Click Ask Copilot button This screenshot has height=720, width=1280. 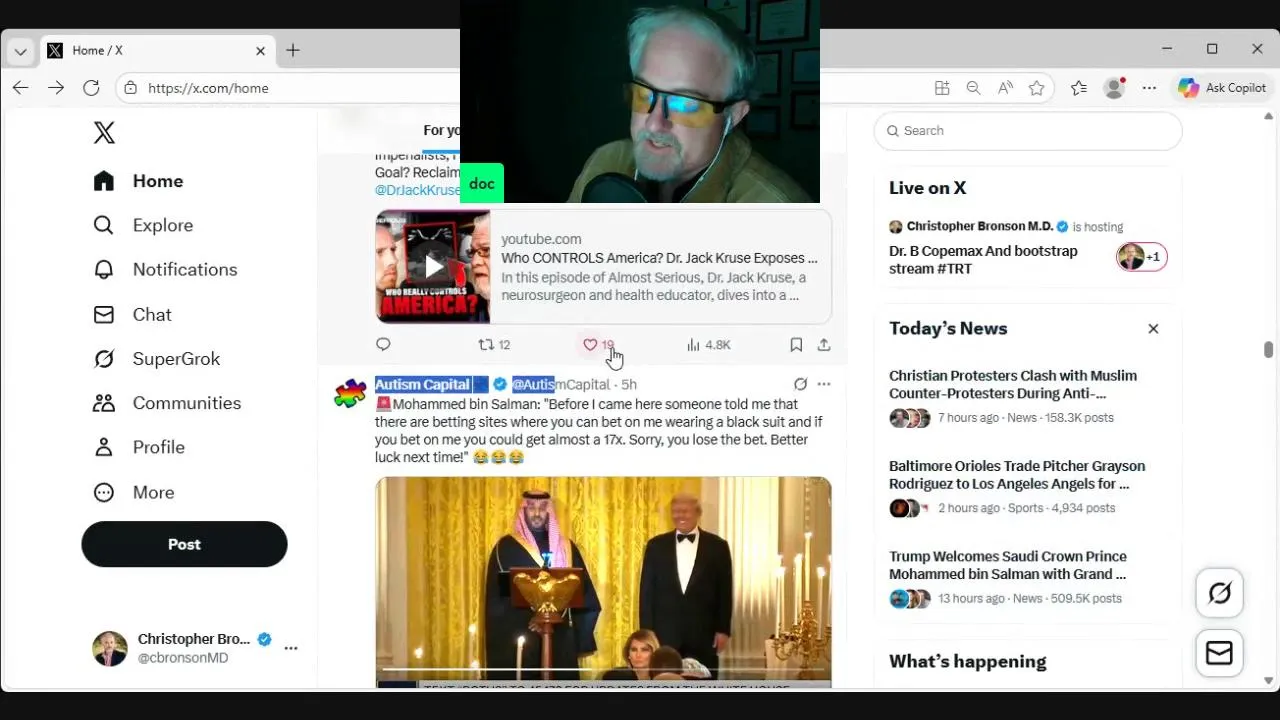pyautogui.click(x=1222, y=88)
